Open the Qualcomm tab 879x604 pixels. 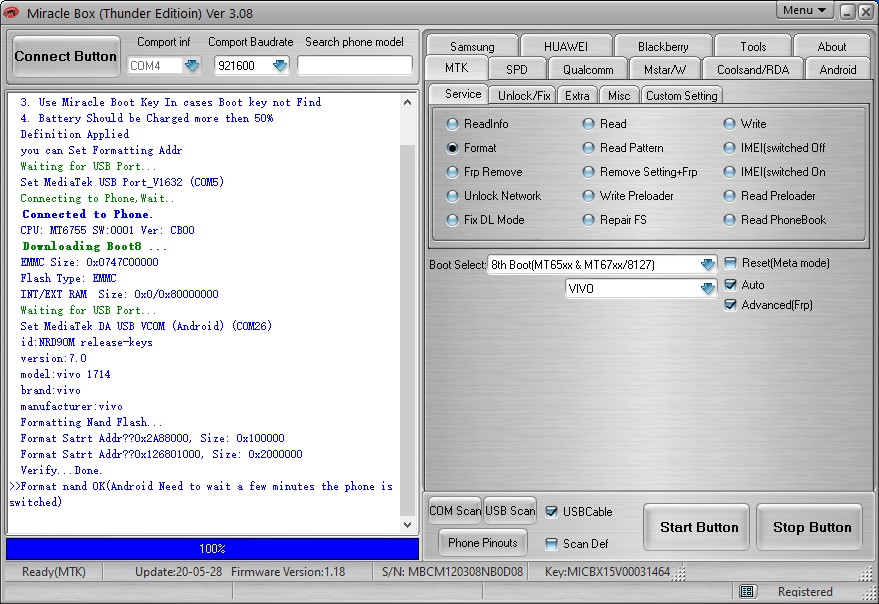[588, 69]
